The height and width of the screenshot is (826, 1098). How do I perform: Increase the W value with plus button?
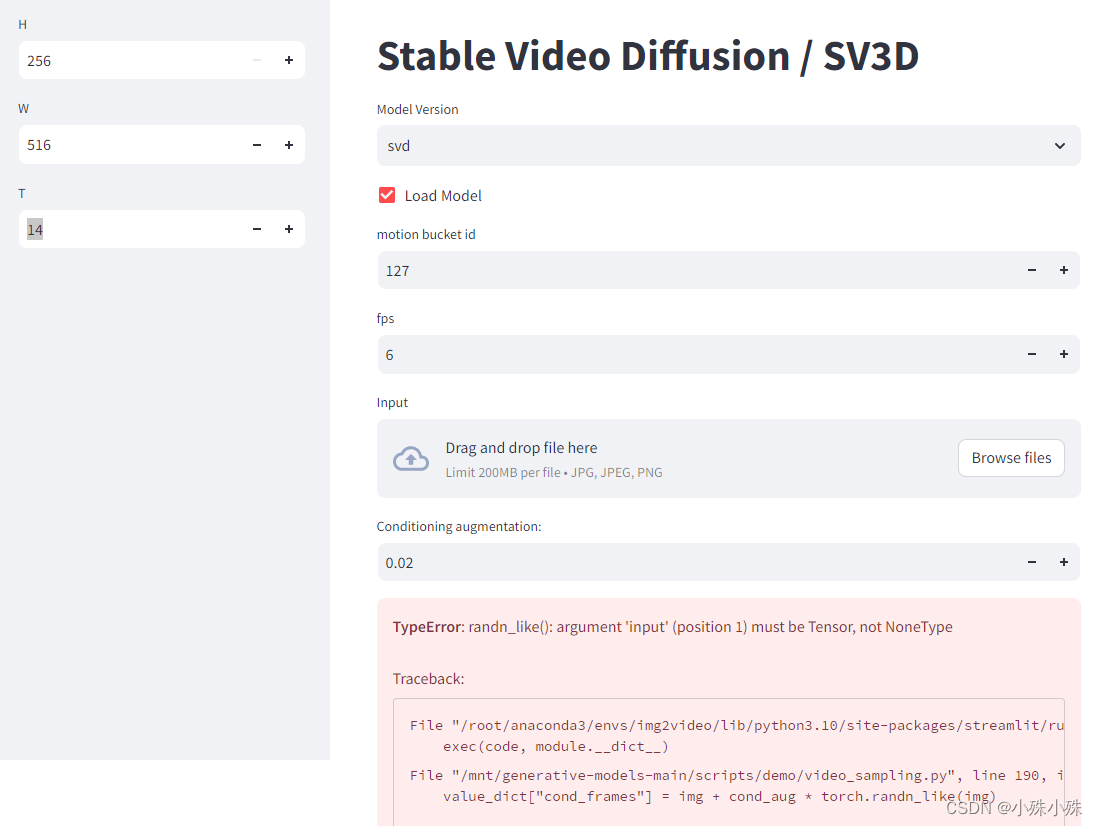[x=289, y=145]
